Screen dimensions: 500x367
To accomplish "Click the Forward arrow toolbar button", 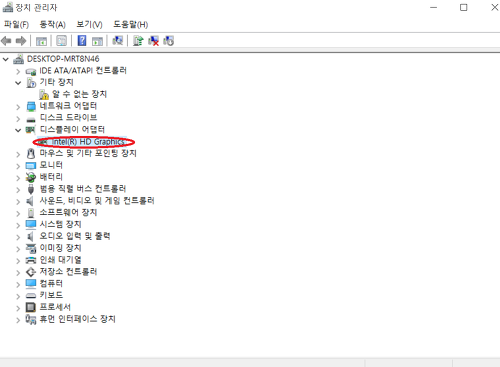I will tap(21, 41).
